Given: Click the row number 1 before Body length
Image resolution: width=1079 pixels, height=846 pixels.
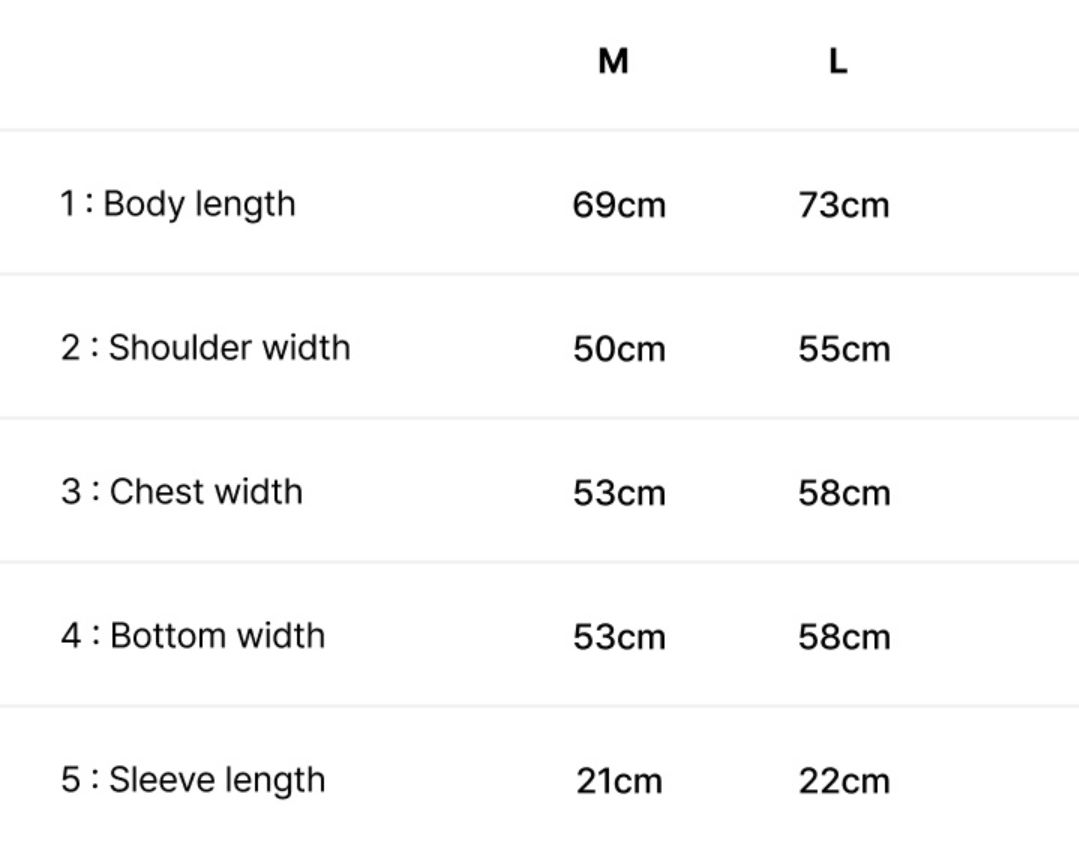Looking at the screenshot, I should (x=68, y=204).
